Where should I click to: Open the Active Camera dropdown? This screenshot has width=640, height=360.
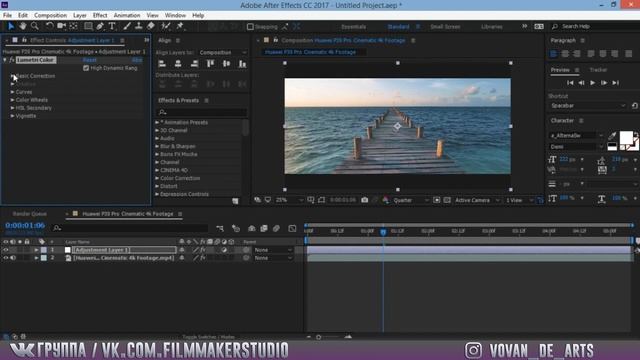click(x=477, y=200)
